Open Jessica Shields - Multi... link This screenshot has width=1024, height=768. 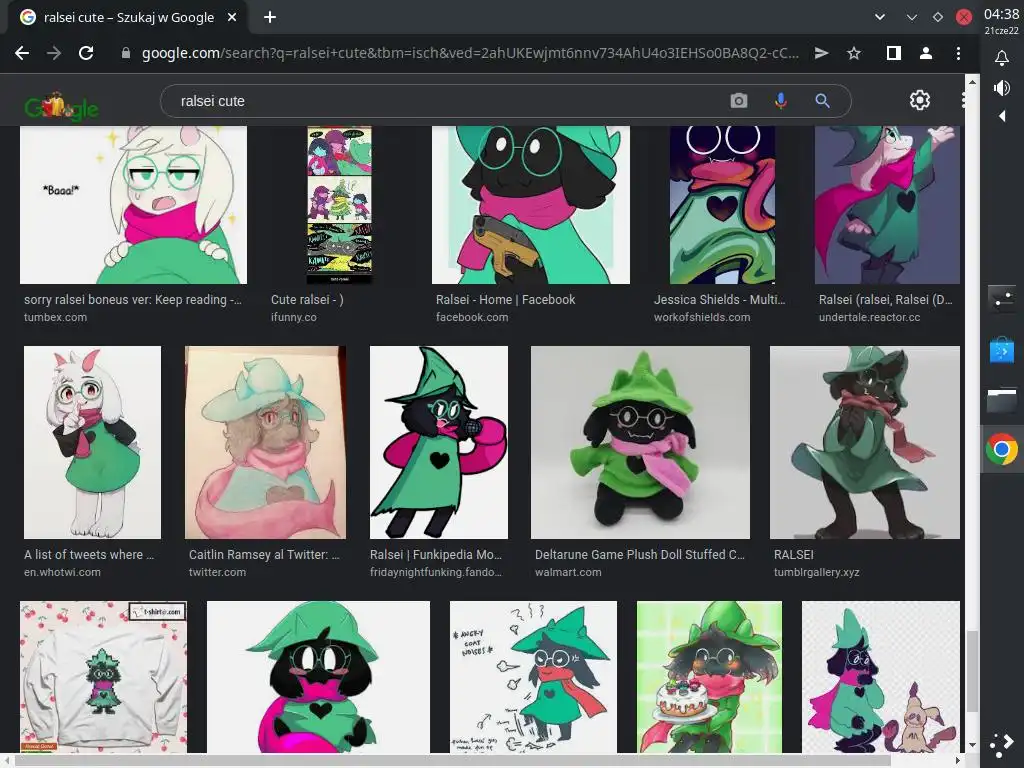pos(719,300)
